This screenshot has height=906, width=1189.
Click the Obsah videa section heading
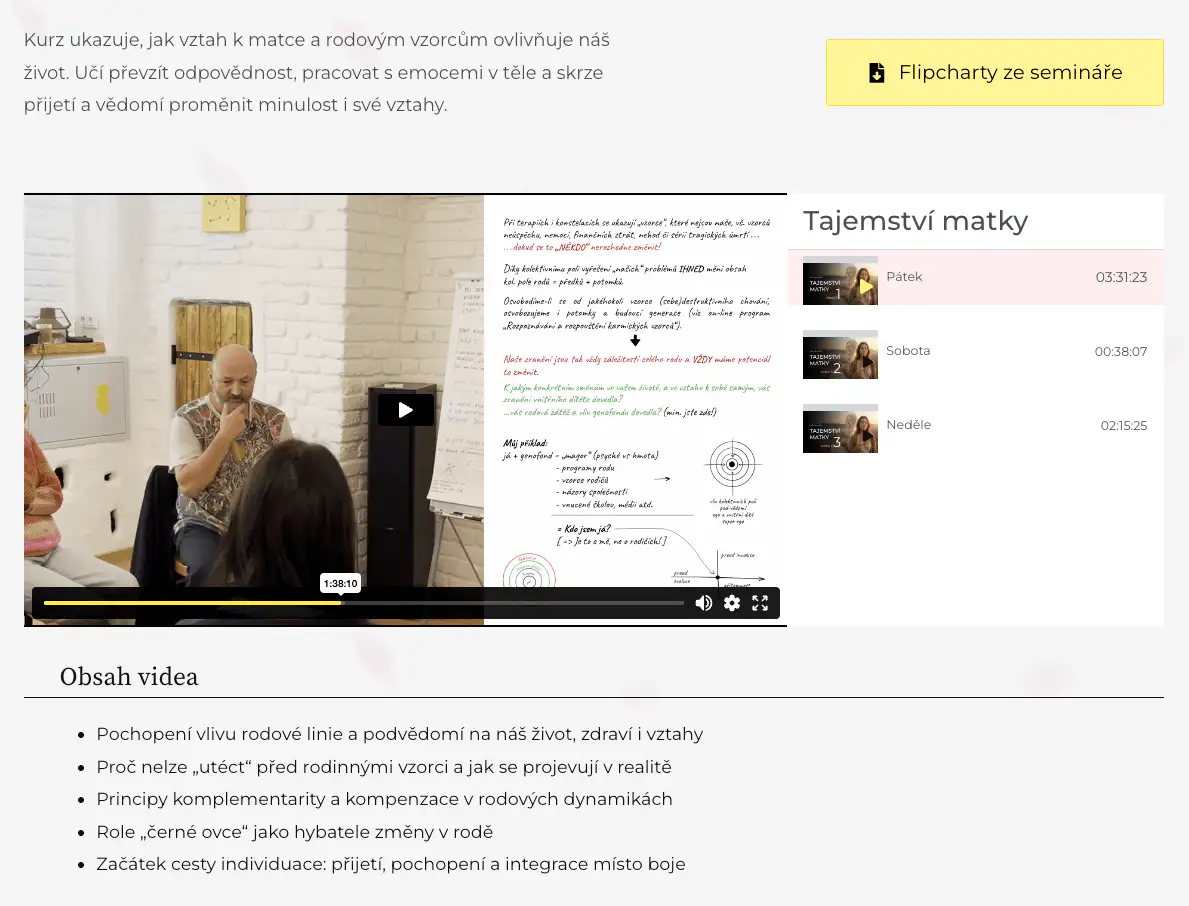pos(129,677)
